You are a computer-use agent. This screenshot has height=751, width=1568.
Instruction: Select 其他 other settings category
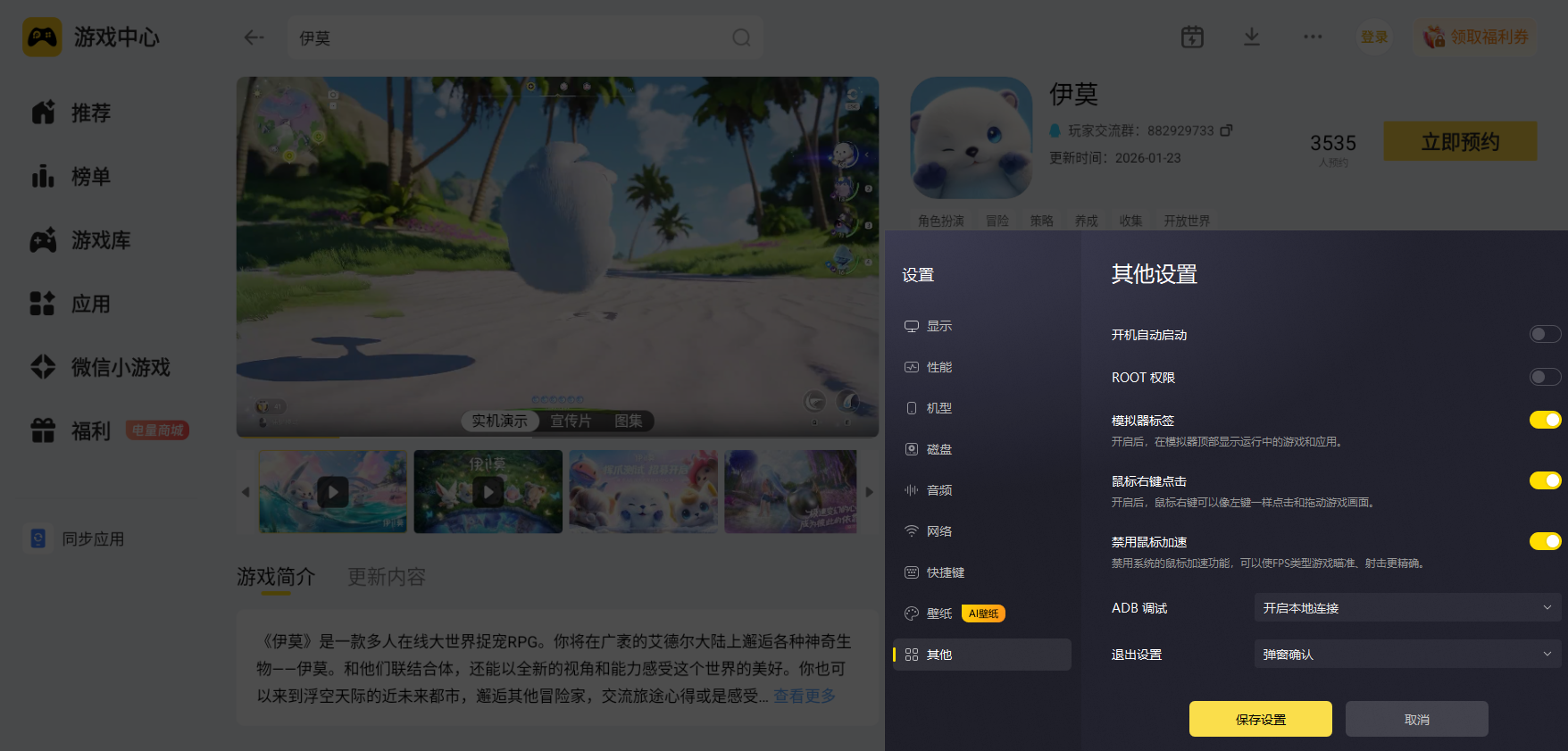(x=982, y=655)
